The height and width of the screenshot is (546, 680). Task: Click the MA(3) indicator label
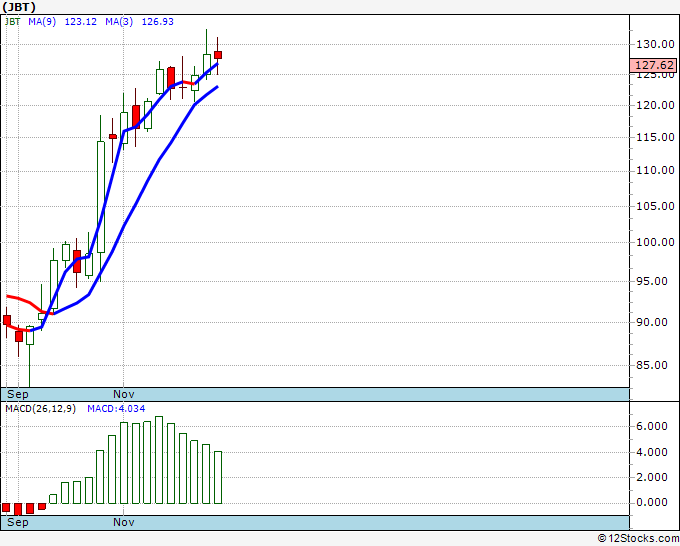tap(119, 22)
